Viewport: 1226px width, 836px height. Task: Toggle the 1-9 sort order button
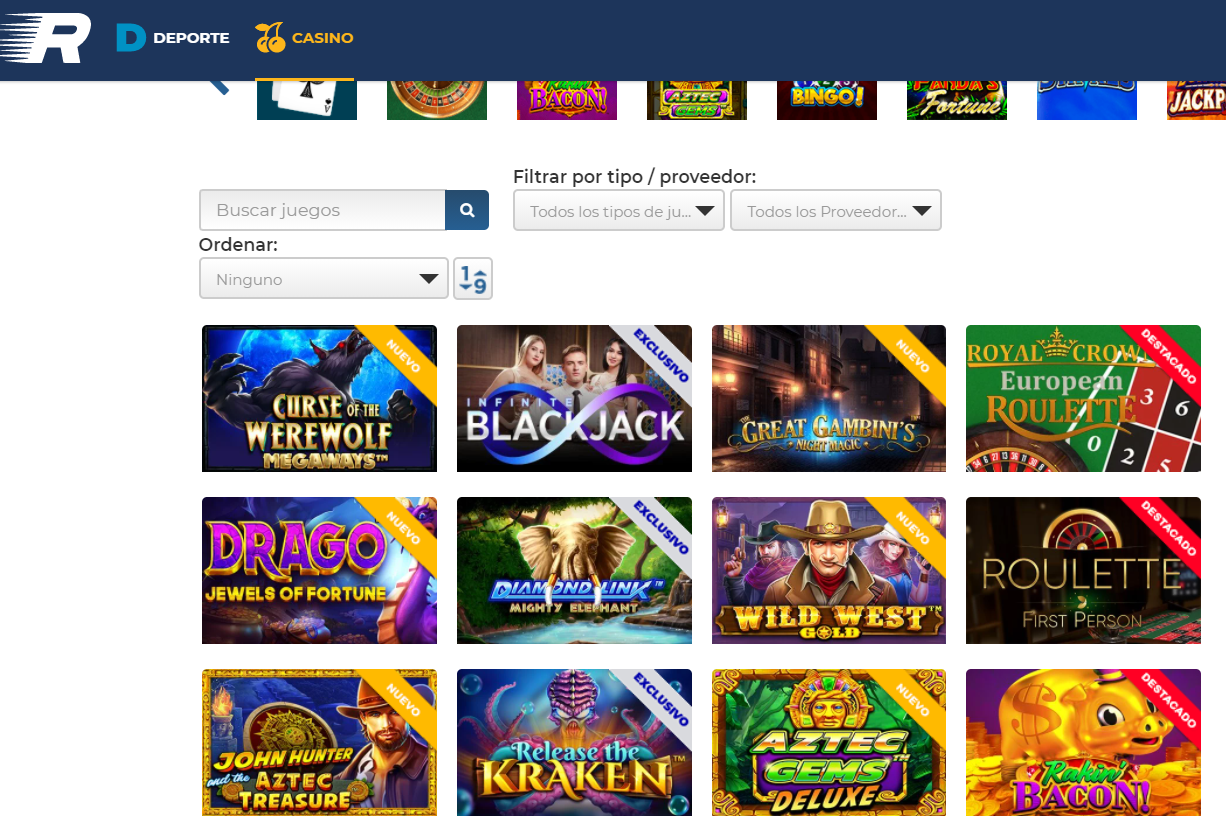tap(473, 279)
